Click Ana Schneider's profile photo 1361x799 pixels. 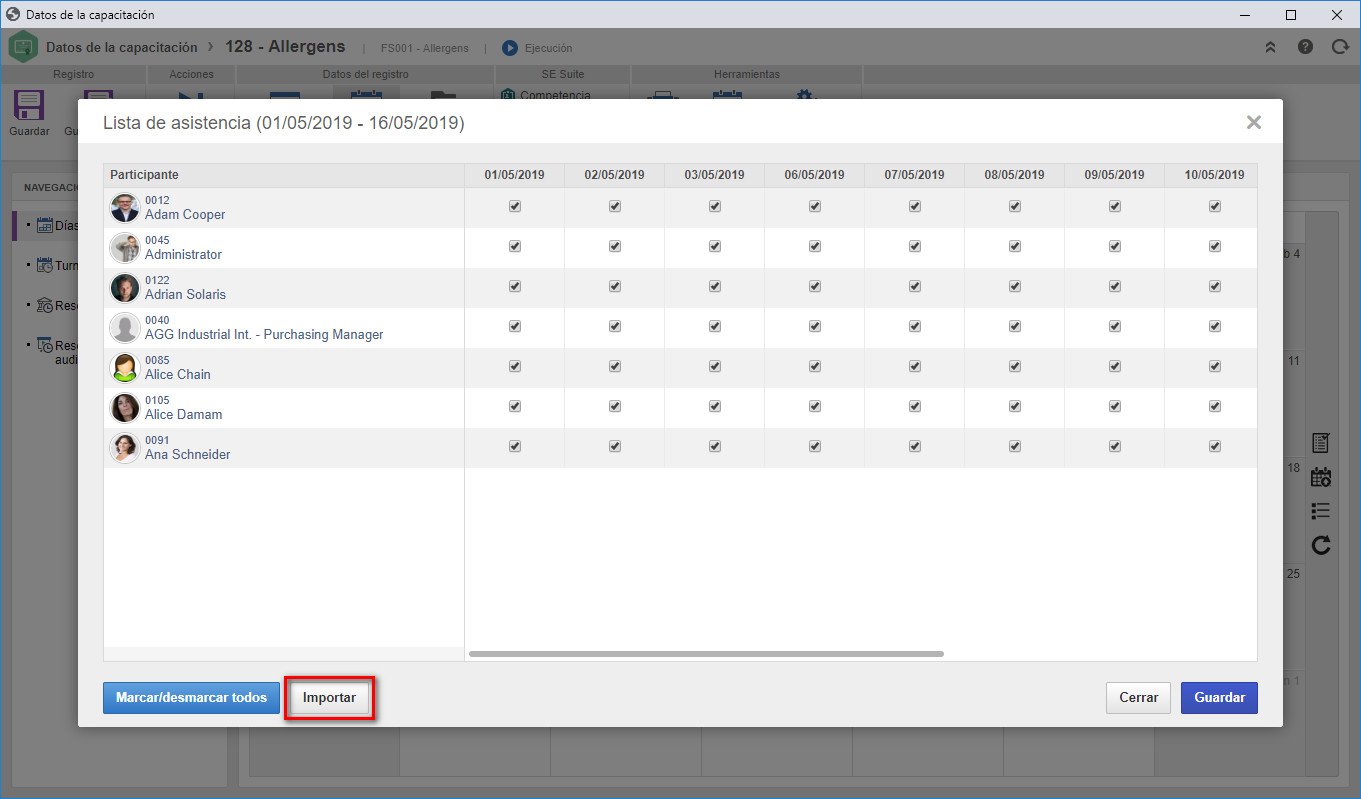124,448
